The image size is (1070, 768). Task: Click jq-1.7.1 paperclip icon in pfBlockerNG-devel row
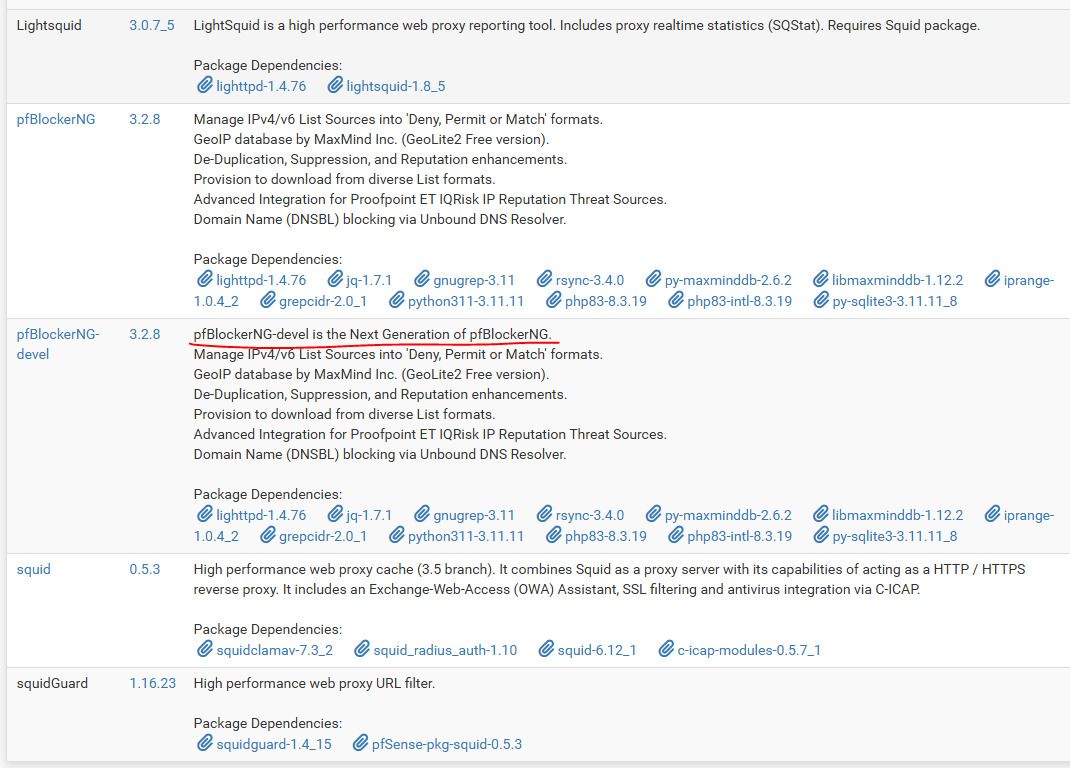[x=334, y=514]
